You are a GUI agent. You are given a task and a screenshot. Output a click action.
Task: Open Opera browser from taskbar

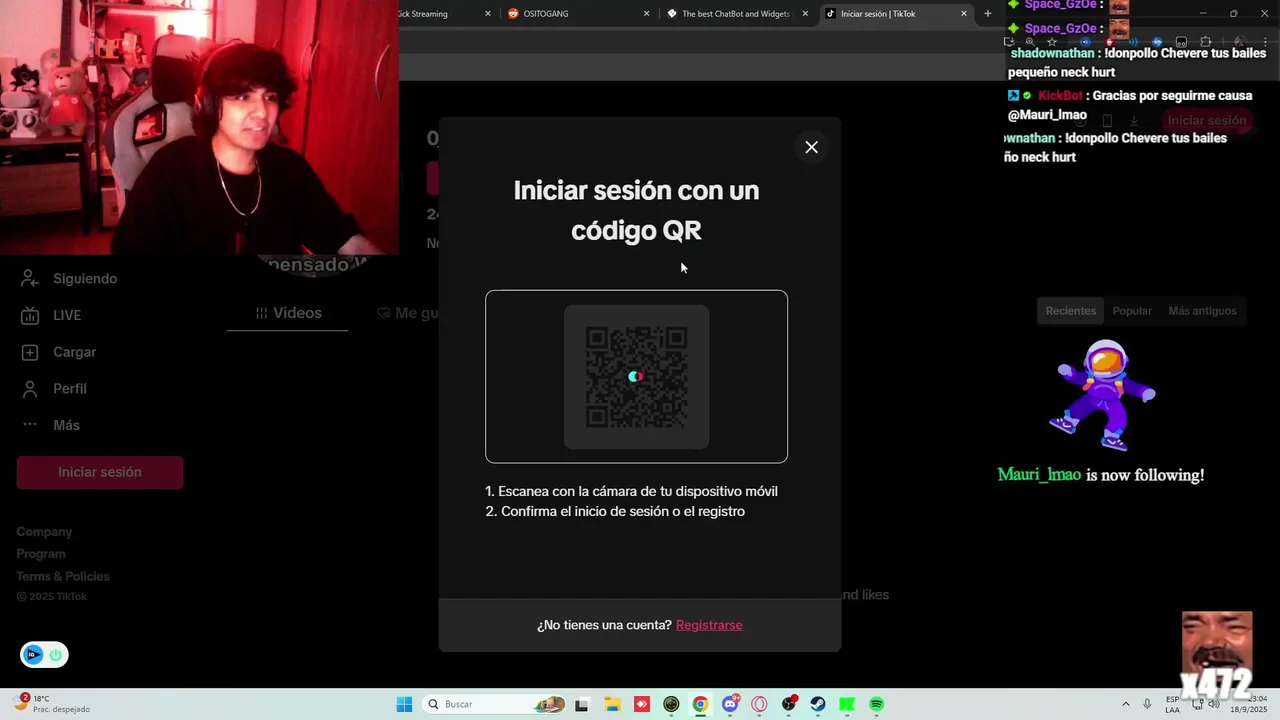[759, 704]
